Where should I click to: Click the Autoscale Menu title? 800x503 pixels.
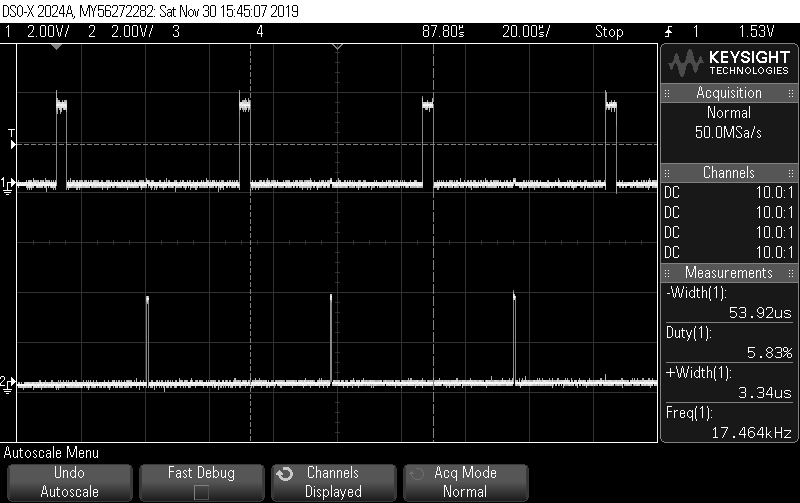51,452
